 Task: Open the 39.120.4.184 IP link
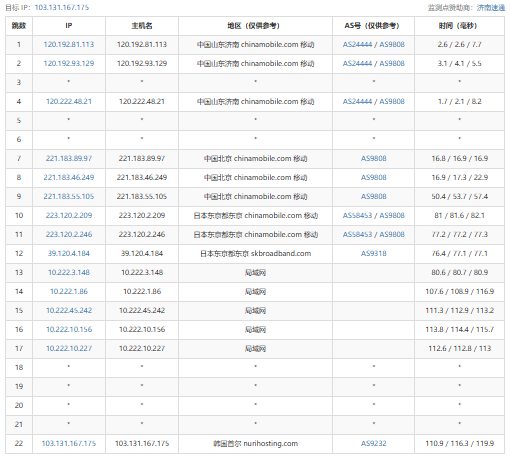69,253
